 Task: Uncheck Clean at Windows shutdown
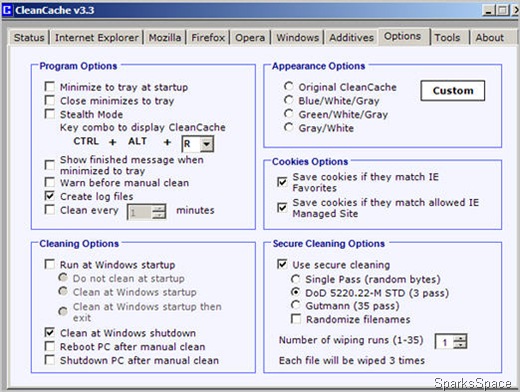click(50, 332)
